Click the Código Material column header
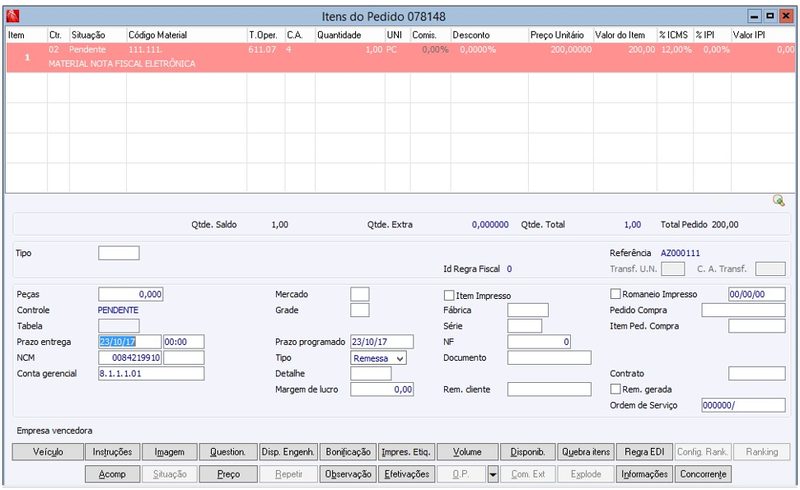This screenshot has width=800, height=490. coord(186,35)
